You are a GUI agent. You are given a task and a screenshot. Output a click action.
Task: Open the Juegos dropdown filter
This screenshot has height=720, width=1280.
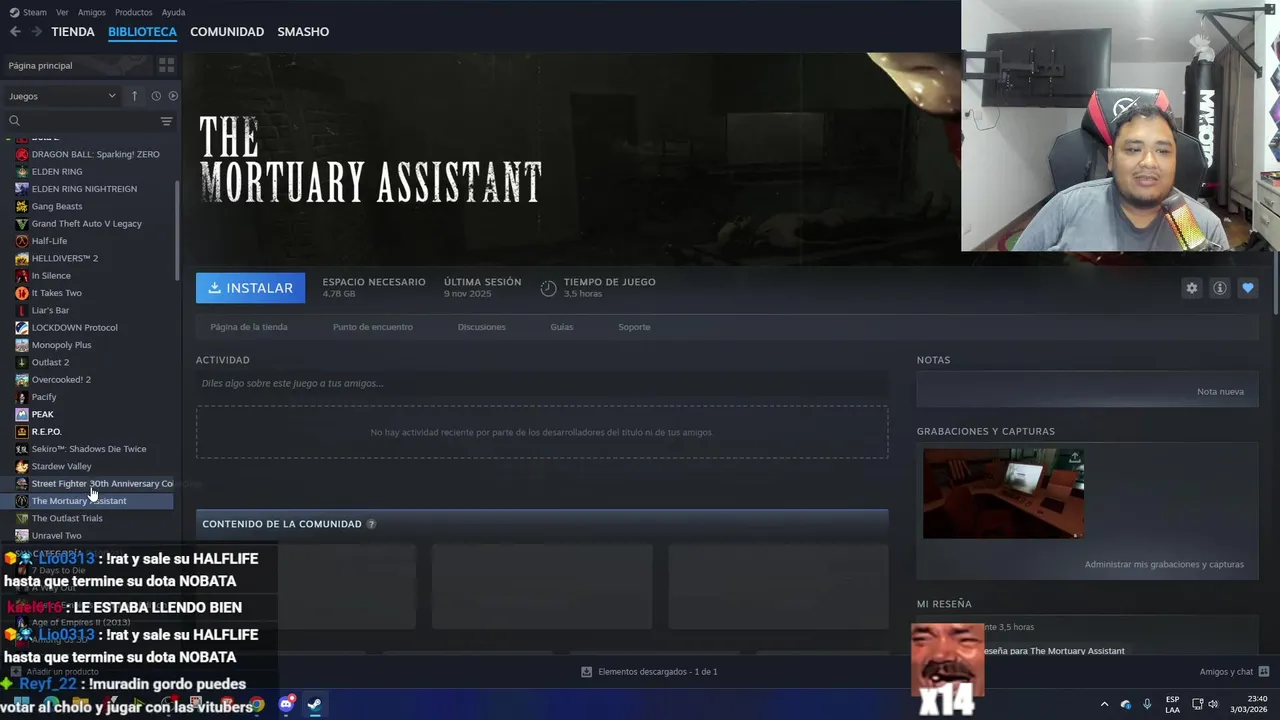pyautogui.click(x=62, y=96)
